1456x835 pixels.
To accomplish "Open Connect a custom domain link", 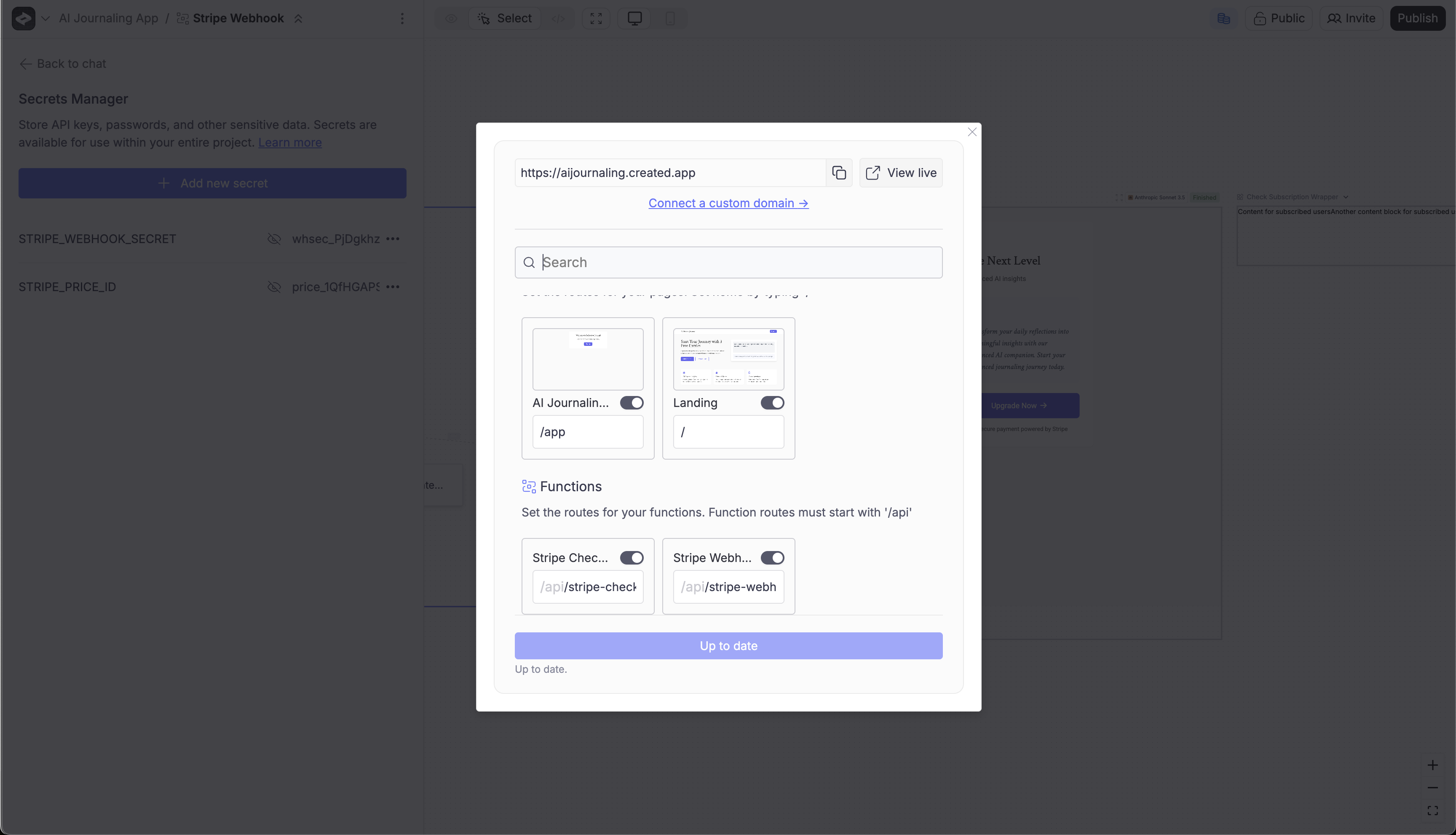I will (728, 203).
